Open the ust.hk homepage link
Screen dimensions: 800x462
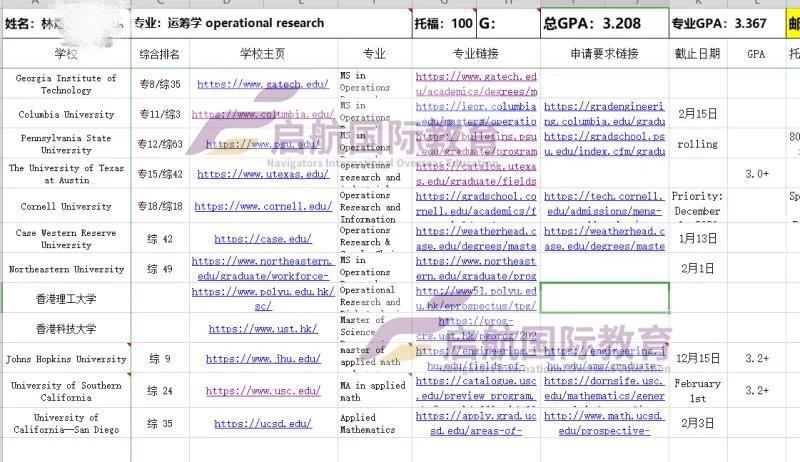tap(263, 329)
